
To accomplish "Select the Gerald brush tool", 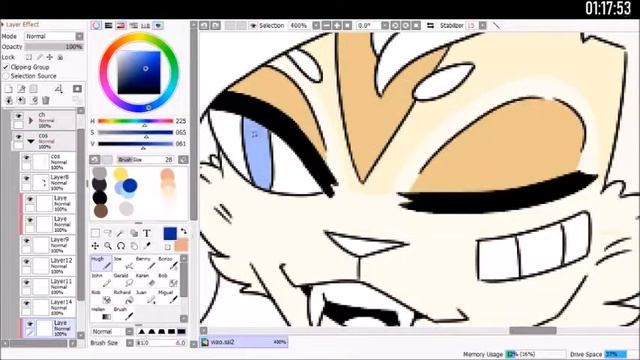I will (x=123, y=280).
